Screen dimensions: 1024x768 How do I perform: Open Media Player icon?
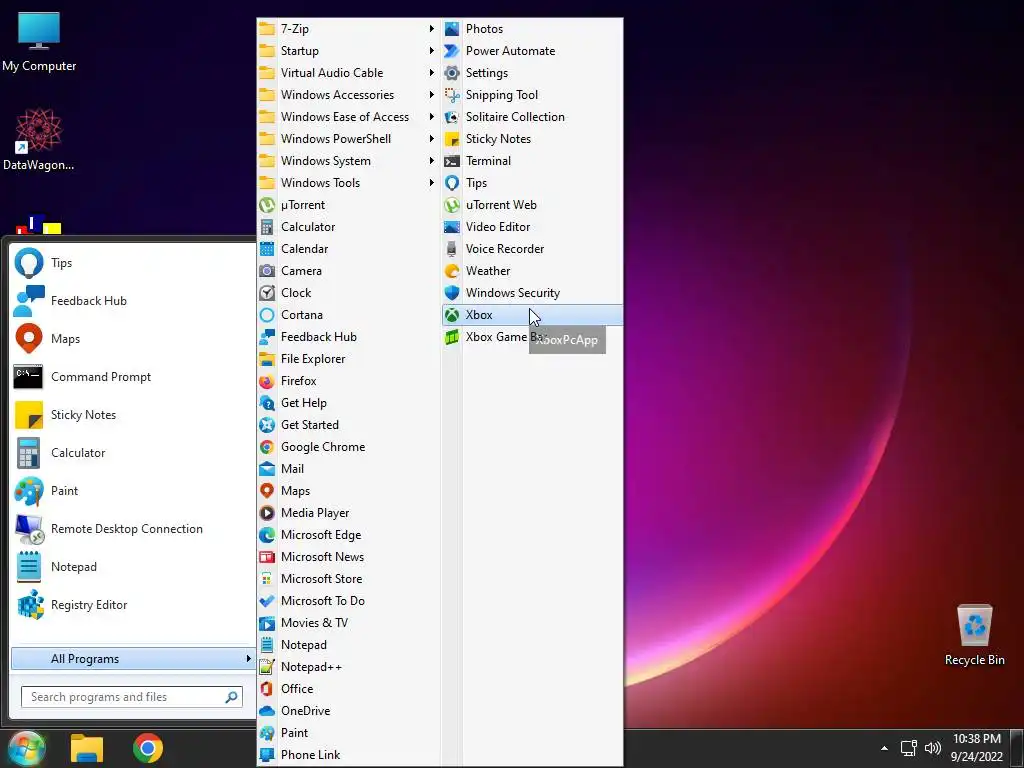coord(267,513)
